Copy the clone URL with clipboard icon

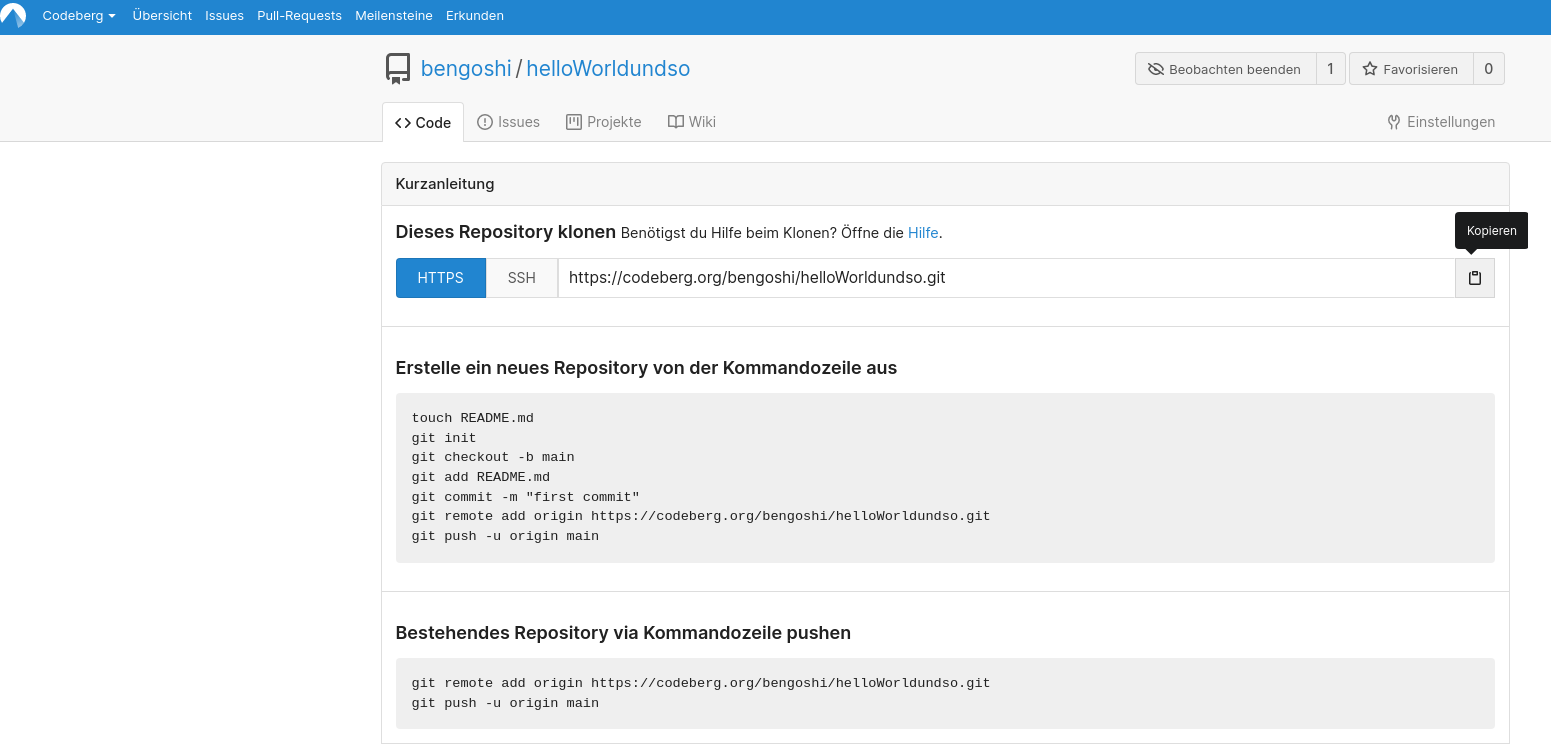pos(1474,278)
